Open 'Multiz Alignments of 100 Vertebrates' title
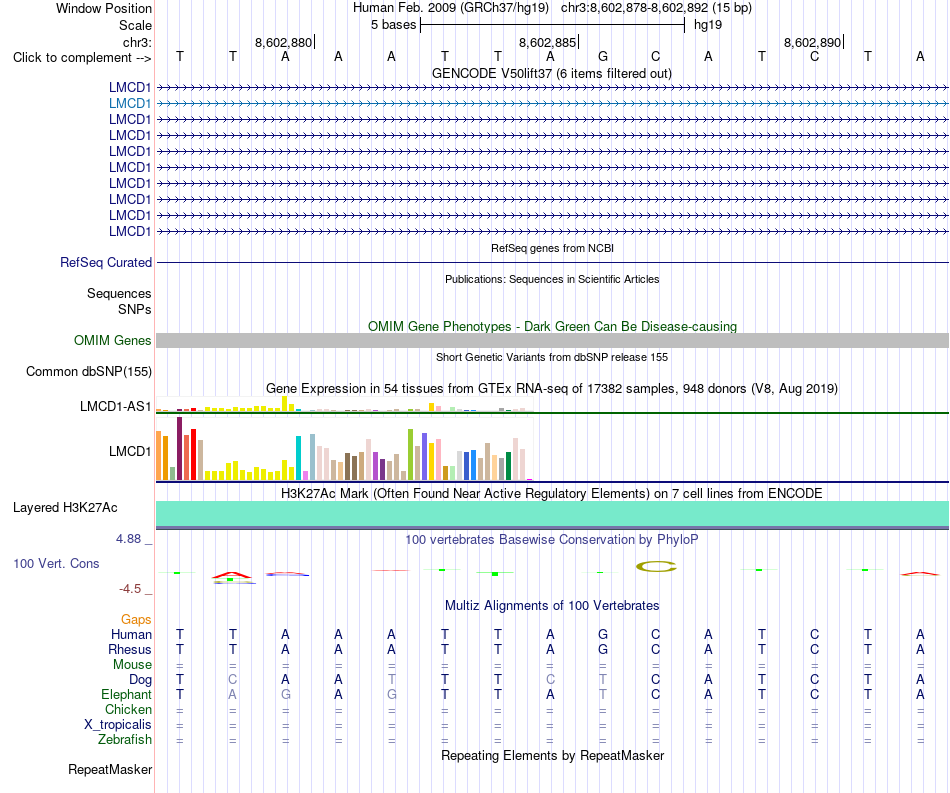The width and height of the screenshot is (950, 793). pos(552,605)
